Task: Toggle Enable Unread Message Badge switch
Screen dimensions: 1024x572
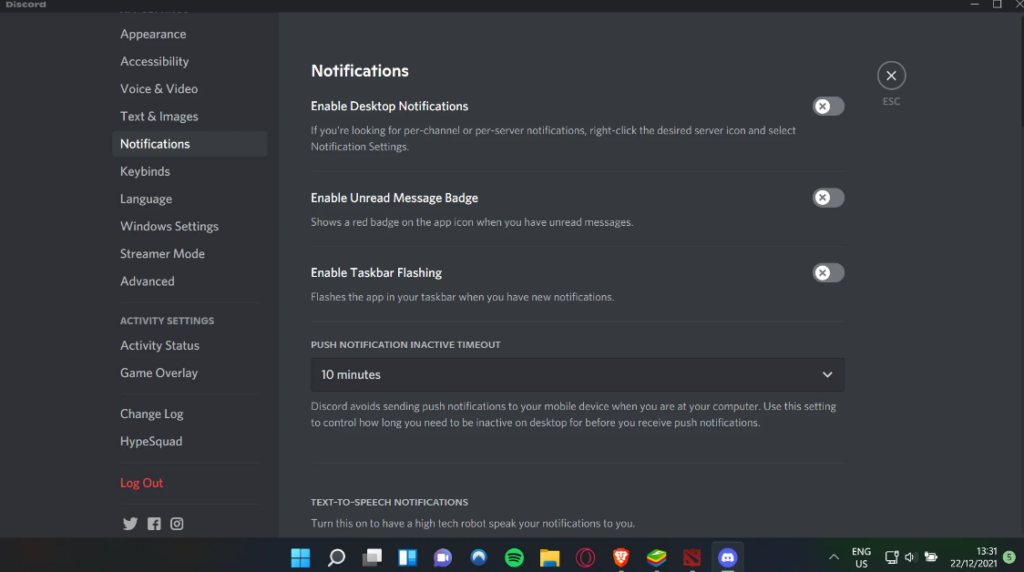Action: pyautogui.click(x=828, y=198)
